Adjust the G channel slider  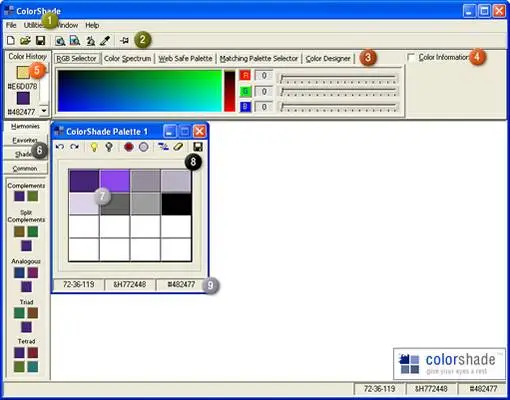338,92
